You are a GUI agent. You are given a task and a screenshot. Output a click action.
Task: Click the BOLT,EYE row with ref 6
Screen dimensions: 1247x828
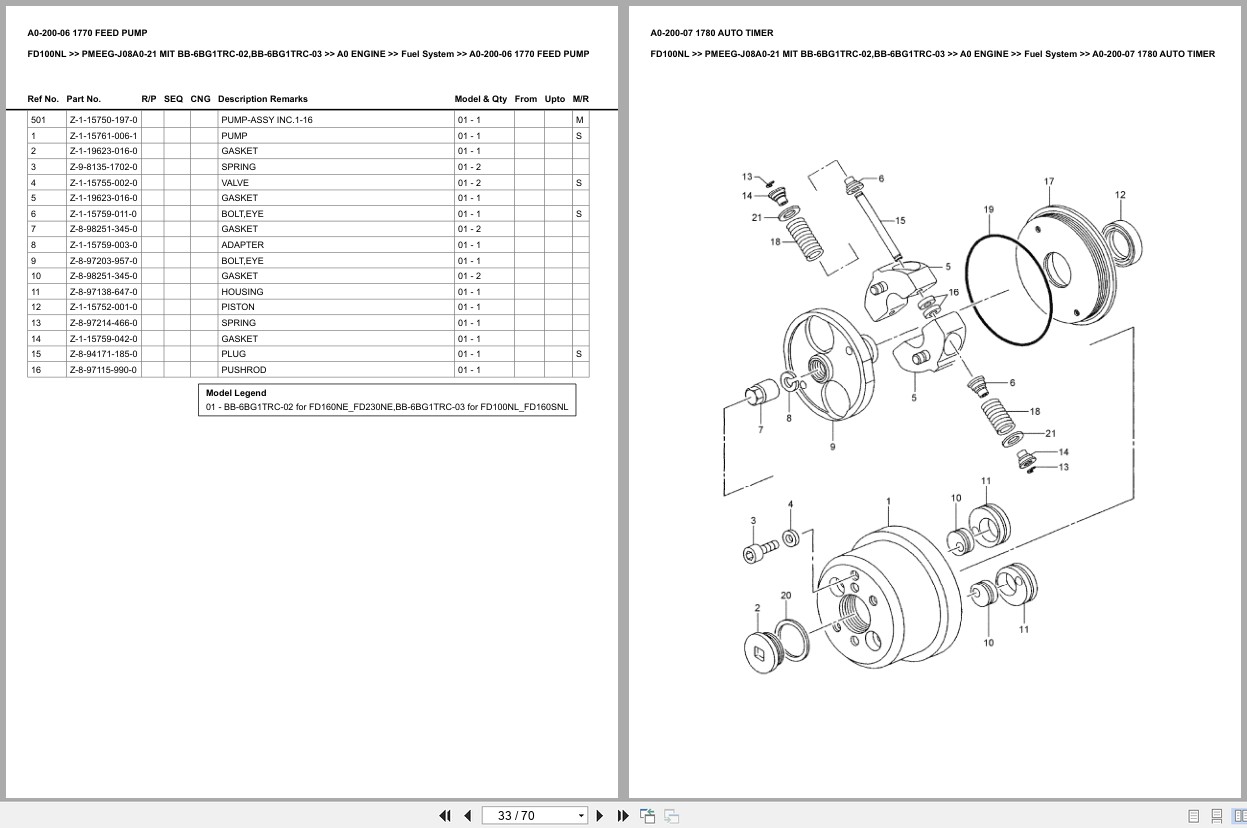tap(308, 214)
